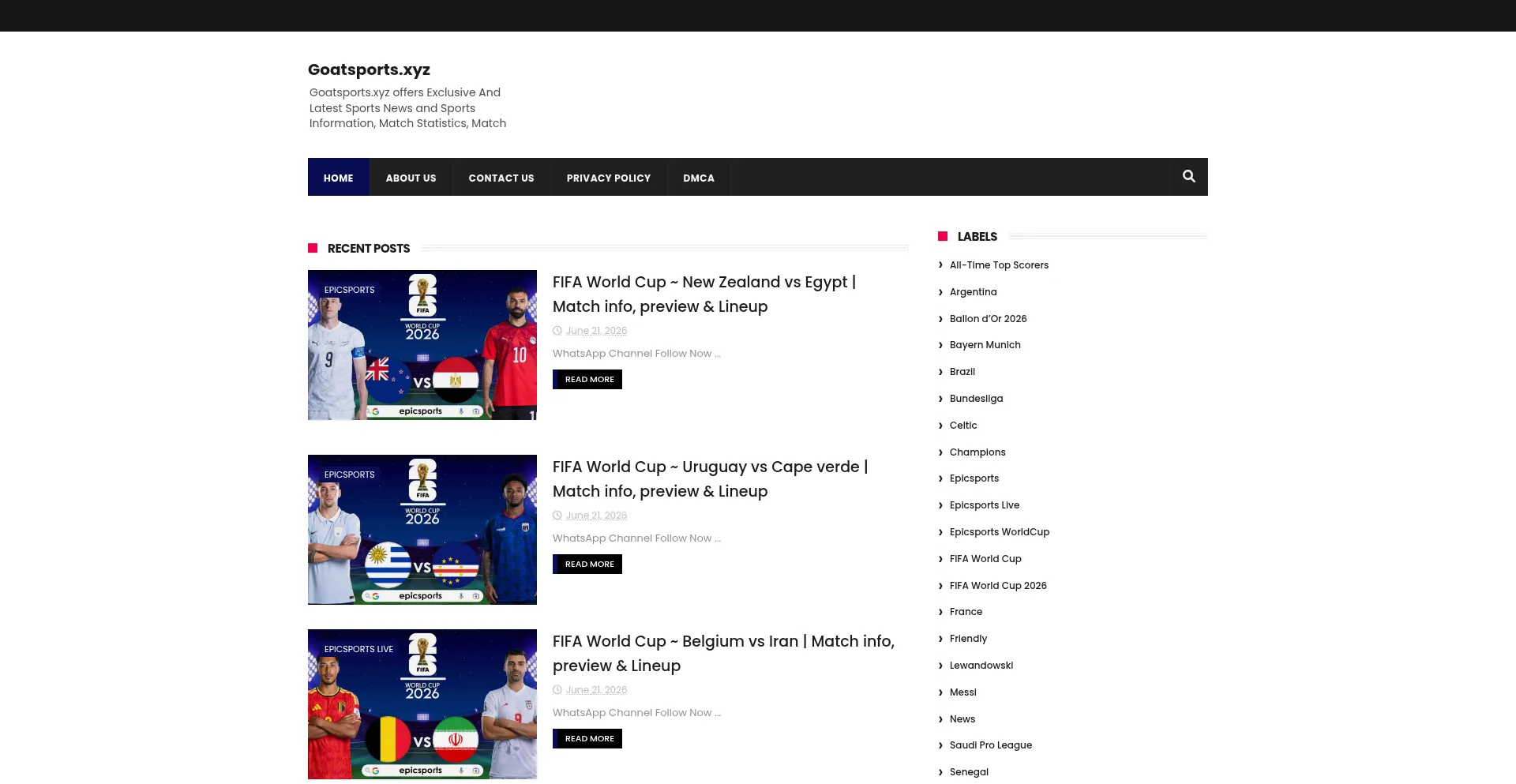The image size is (1516, 784).
Task: Open Belgium vs Iran post thumbnail
Action: point(422,704)
